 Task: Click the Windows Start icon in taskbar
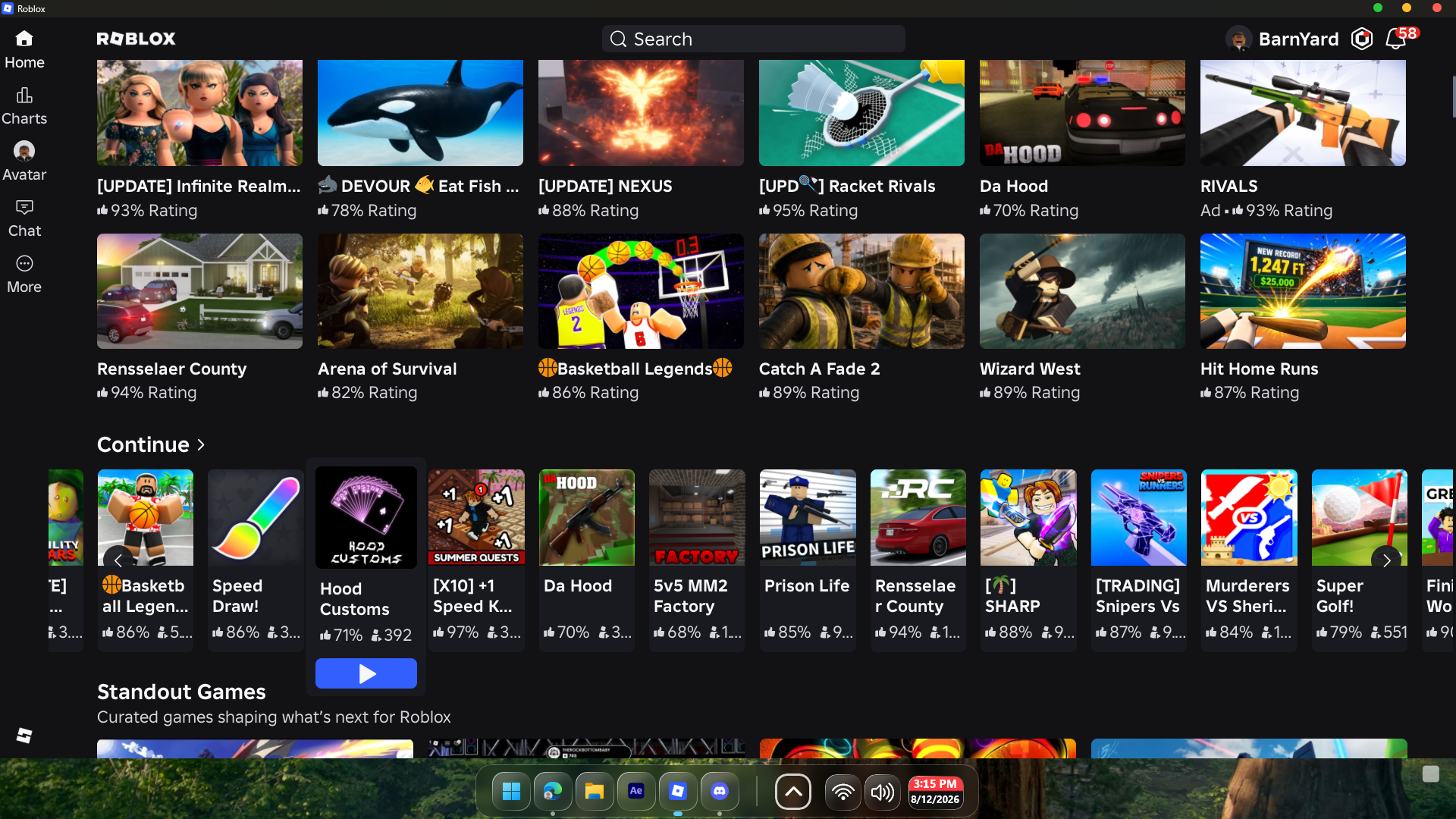tap(511, 792)
